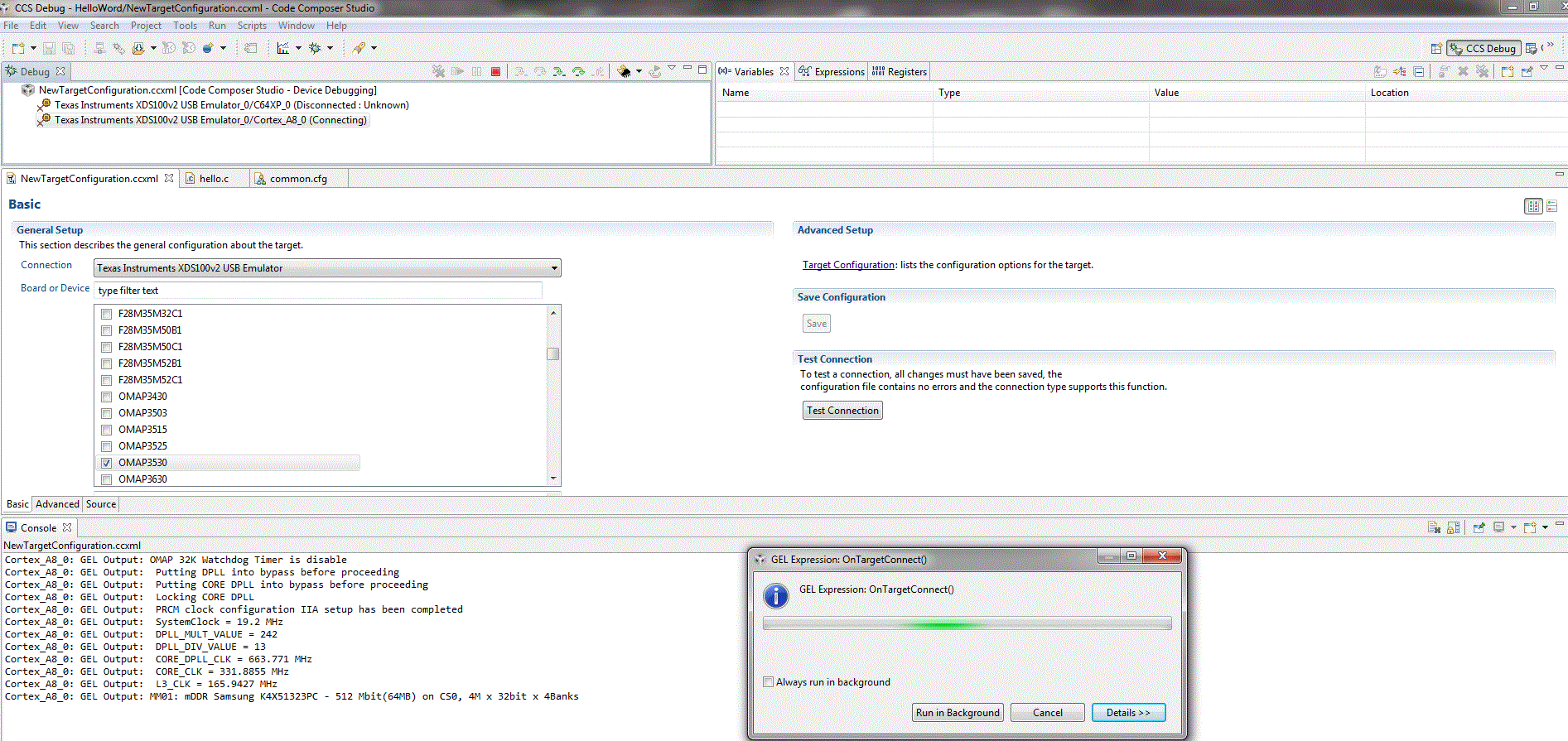The height and width of the screenshot is (741, 1568).
Task: Click the GEL Expression progress bar
Action: click(967, 624)
